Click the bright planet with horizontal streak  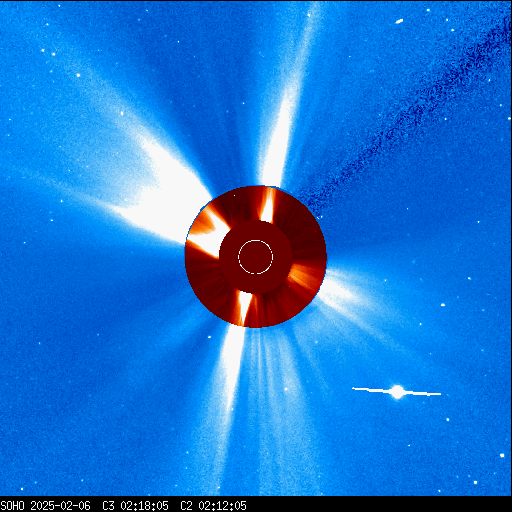point(397,392)
